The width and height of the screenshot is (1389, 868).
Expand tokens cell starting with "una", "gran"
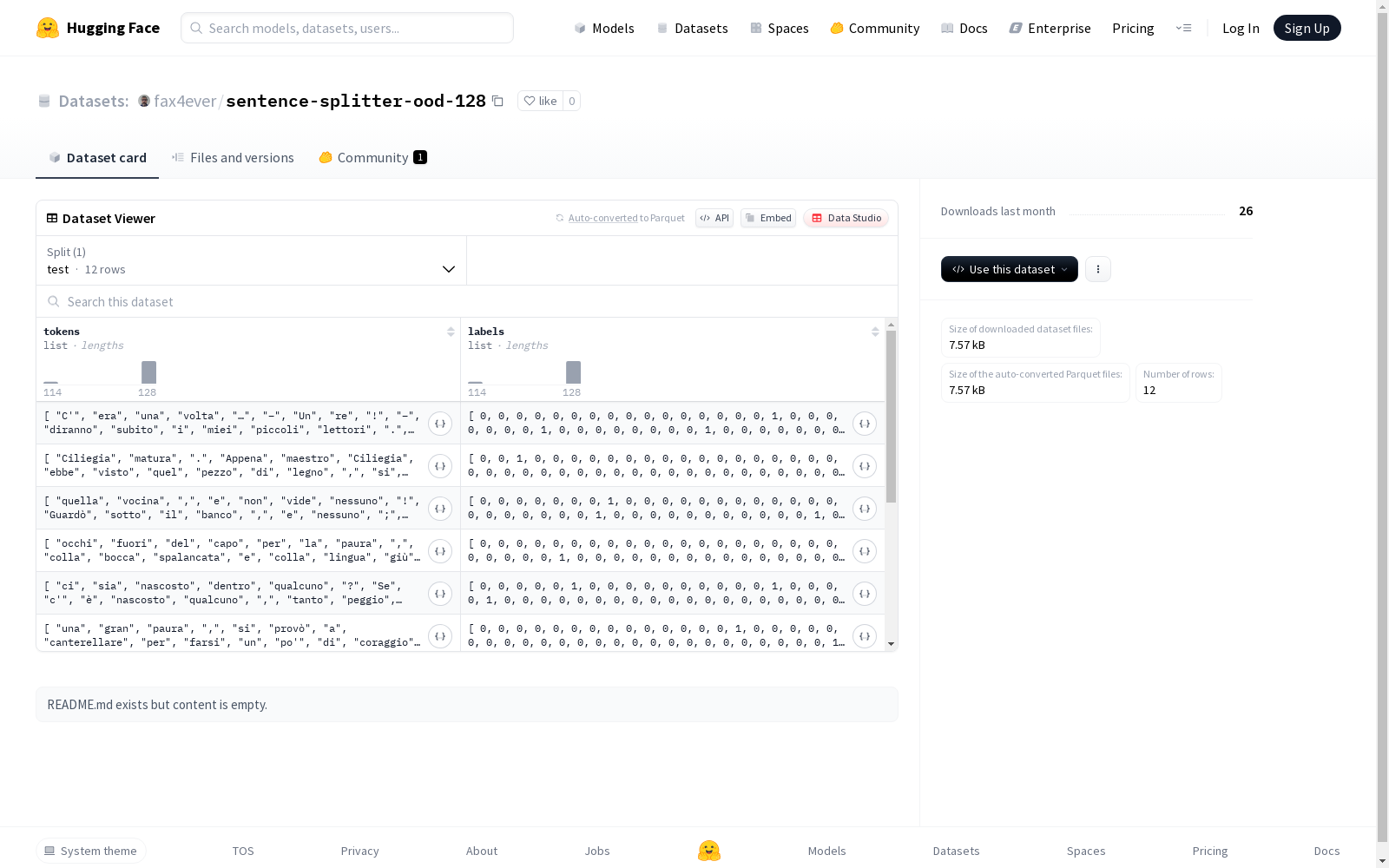point(440,636)
